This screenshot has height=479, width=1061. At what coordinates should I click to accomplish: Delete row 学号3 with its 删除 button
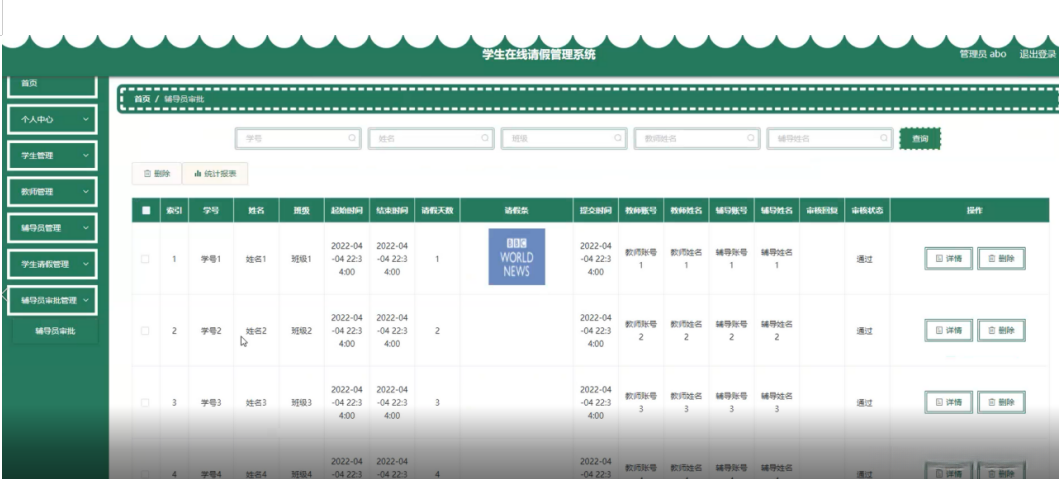pos(1001,402)
